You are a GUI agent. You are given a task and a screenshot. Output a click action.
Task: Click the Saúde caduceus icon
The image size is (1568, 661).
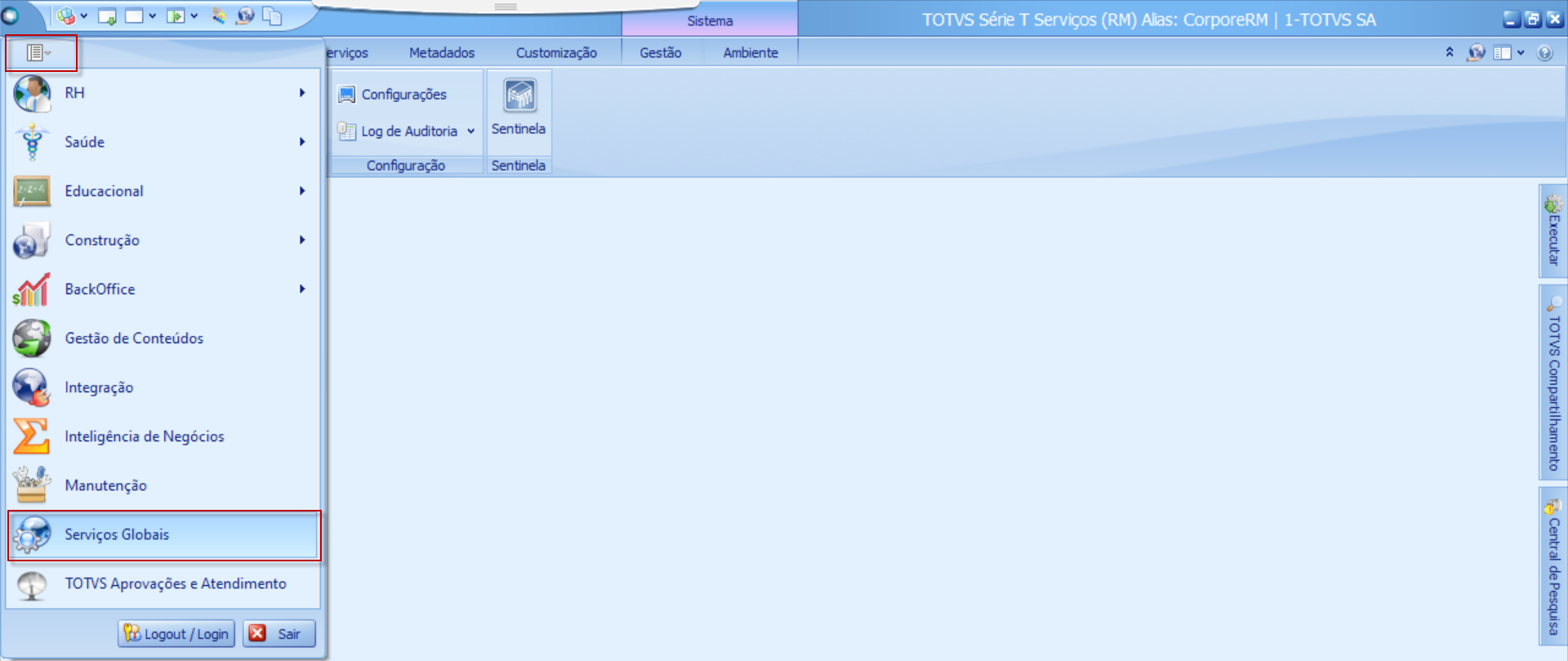click(32, 142)
